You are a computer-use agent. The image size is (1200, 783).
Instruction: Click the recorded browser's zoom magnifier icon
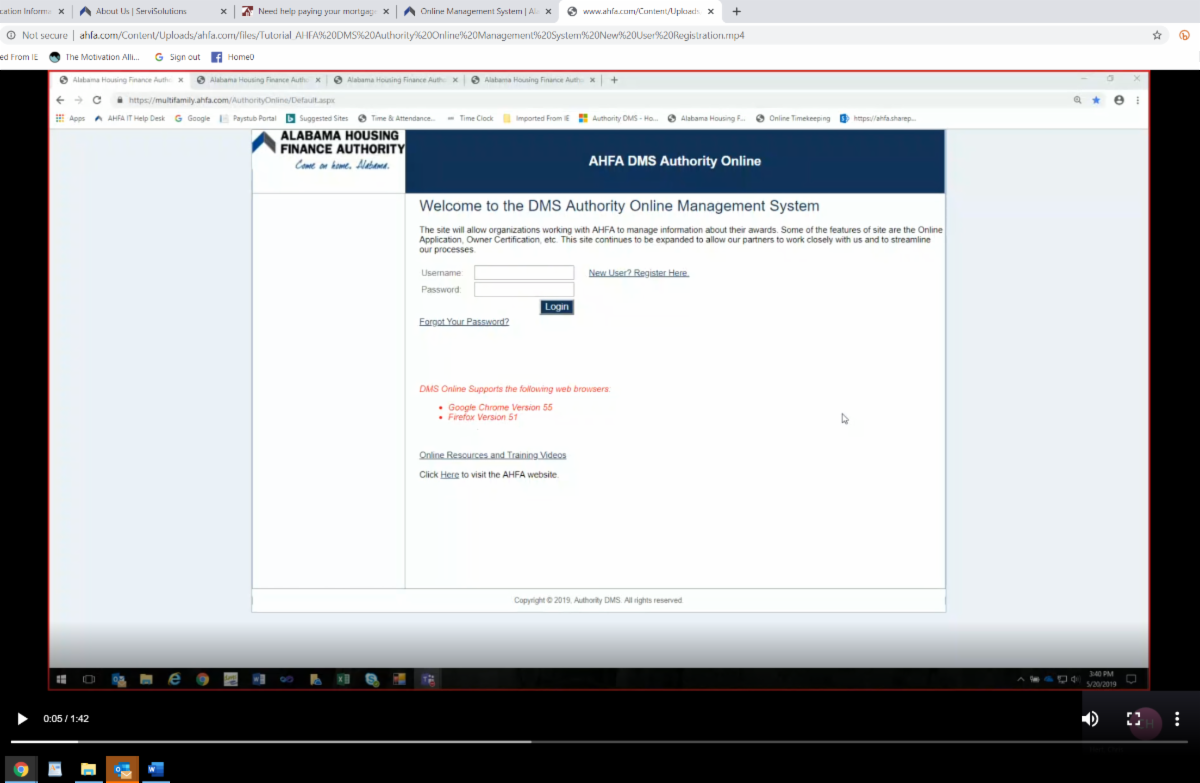click(1078, 100)
